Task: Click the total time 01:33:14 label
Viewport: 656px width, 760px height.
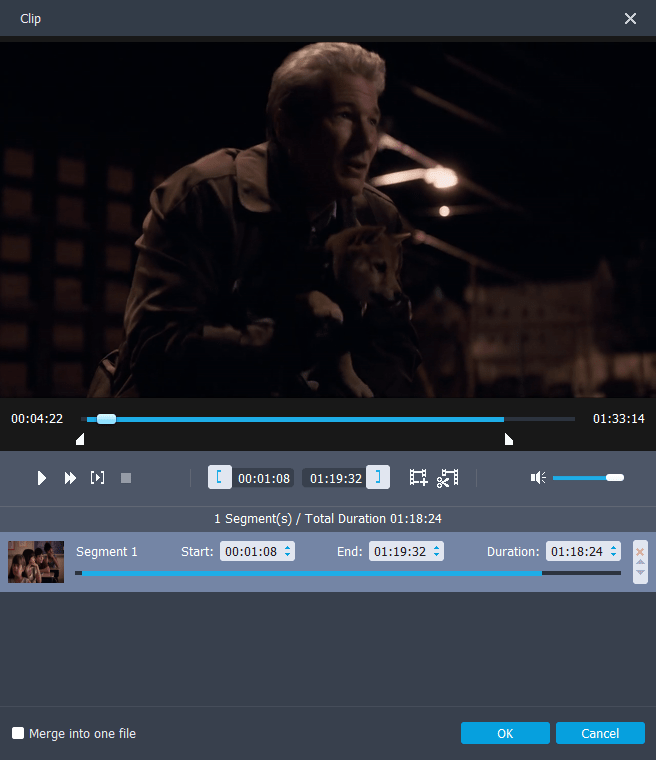Action: click(x=619, y=419)
